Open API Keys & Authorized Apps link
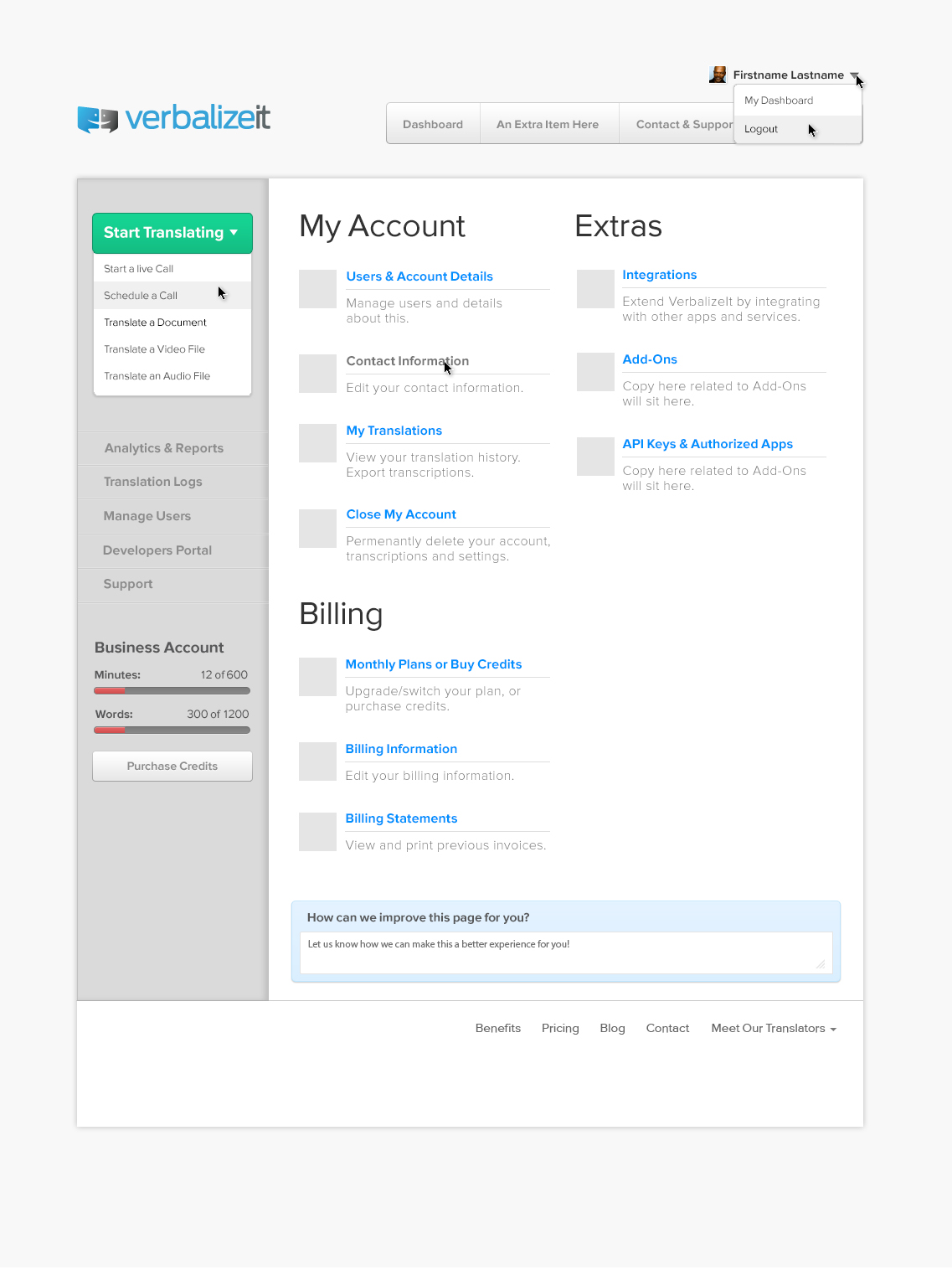Viewport: 952px width, 1270px height. [708, 444]
